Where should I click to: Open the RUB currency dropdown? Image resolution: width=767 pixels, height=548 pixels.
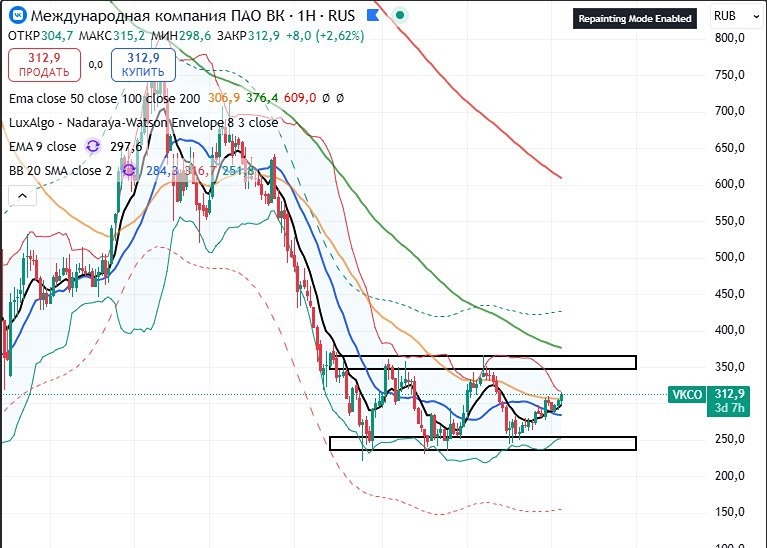tap(735, 17)
